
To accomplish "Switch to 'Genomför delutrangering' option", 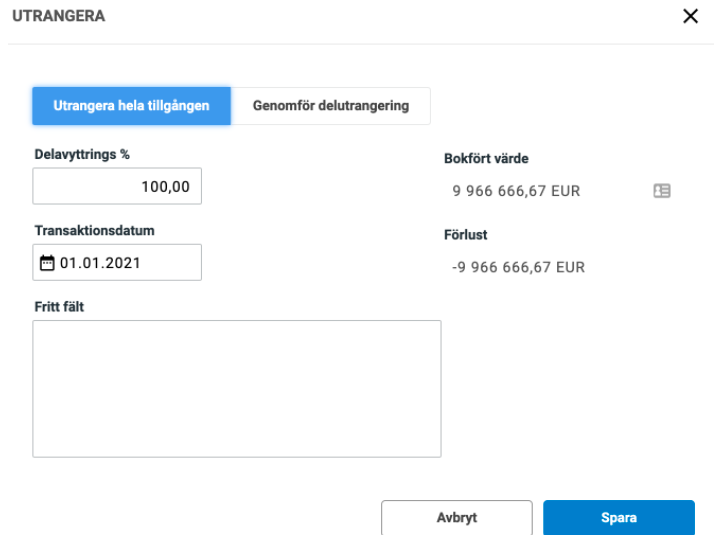I will pos(331,106).
